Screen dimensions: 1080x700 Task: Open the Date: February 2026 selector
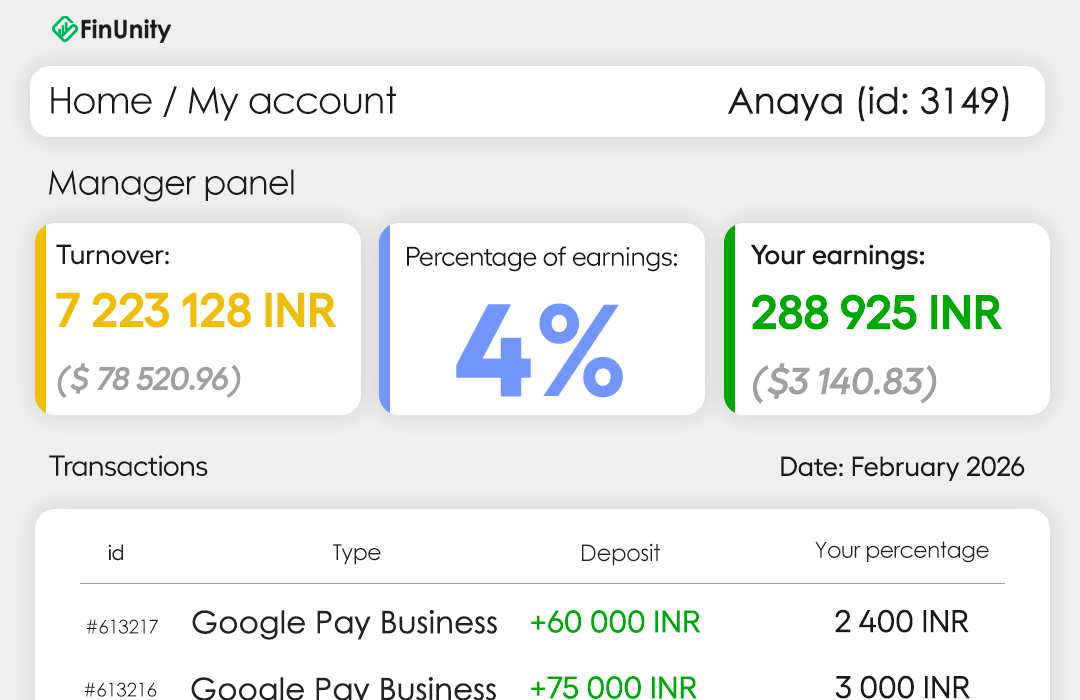coord(901,467)
